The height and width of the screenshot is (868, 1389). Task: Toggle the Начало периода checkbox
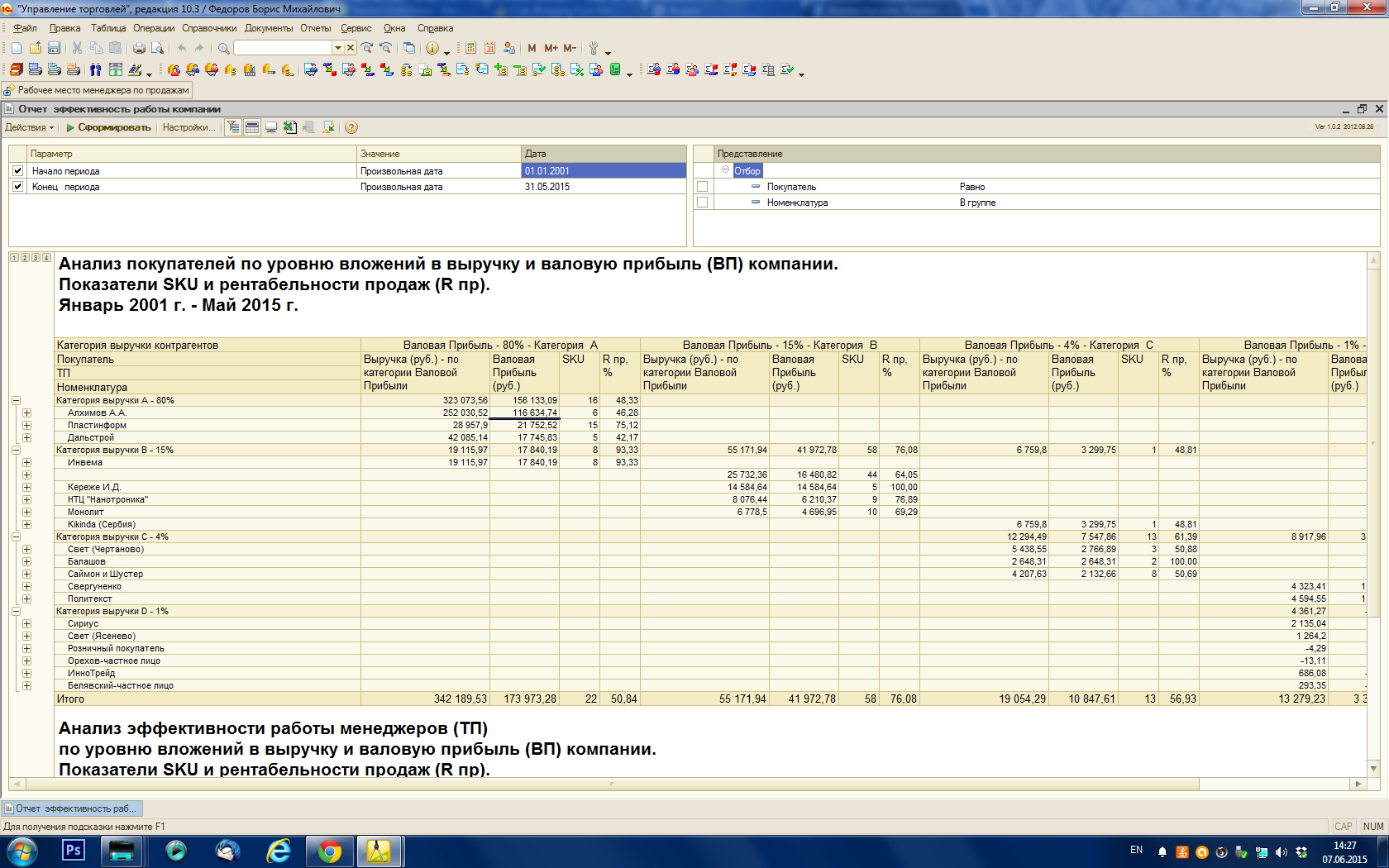(x=17, y=171)
